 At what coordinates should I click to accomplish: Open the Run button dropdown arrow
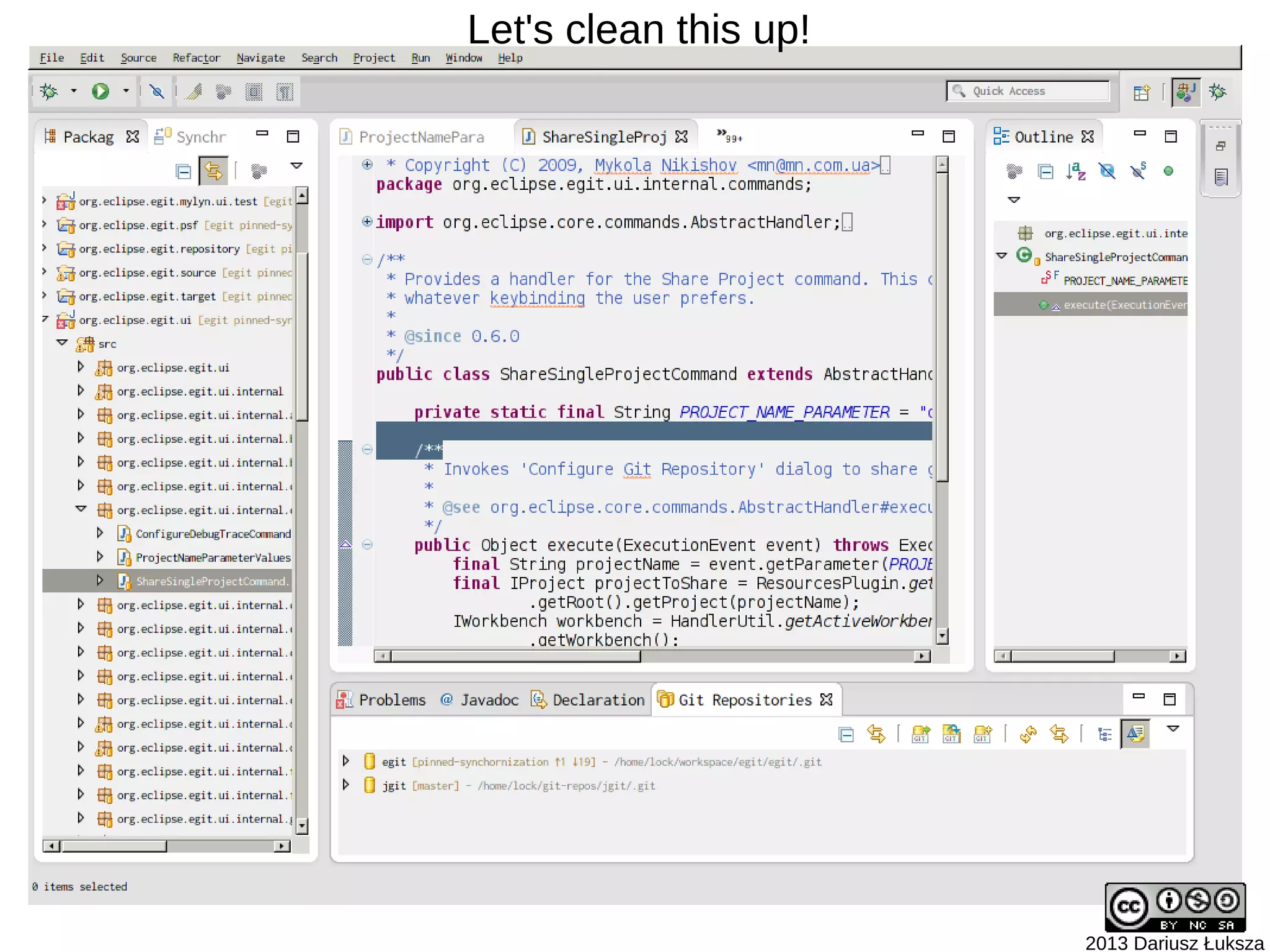[126, 92]
